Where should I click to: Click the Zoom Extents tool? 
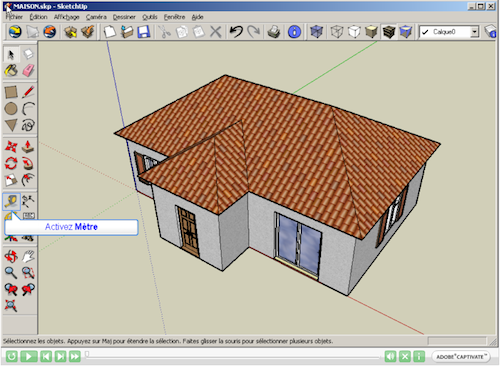coord(11,305)
